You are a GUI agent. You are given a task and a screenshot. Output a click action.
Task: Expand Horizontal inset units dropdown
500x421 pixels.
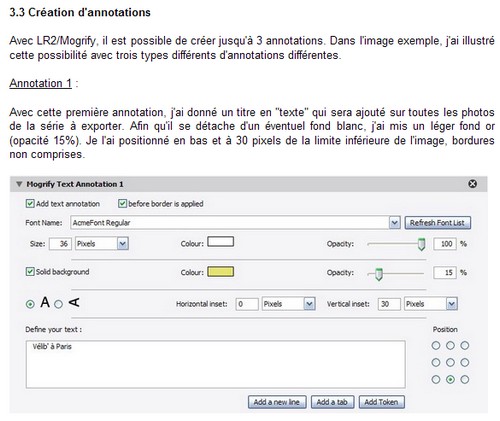[309, 304]
